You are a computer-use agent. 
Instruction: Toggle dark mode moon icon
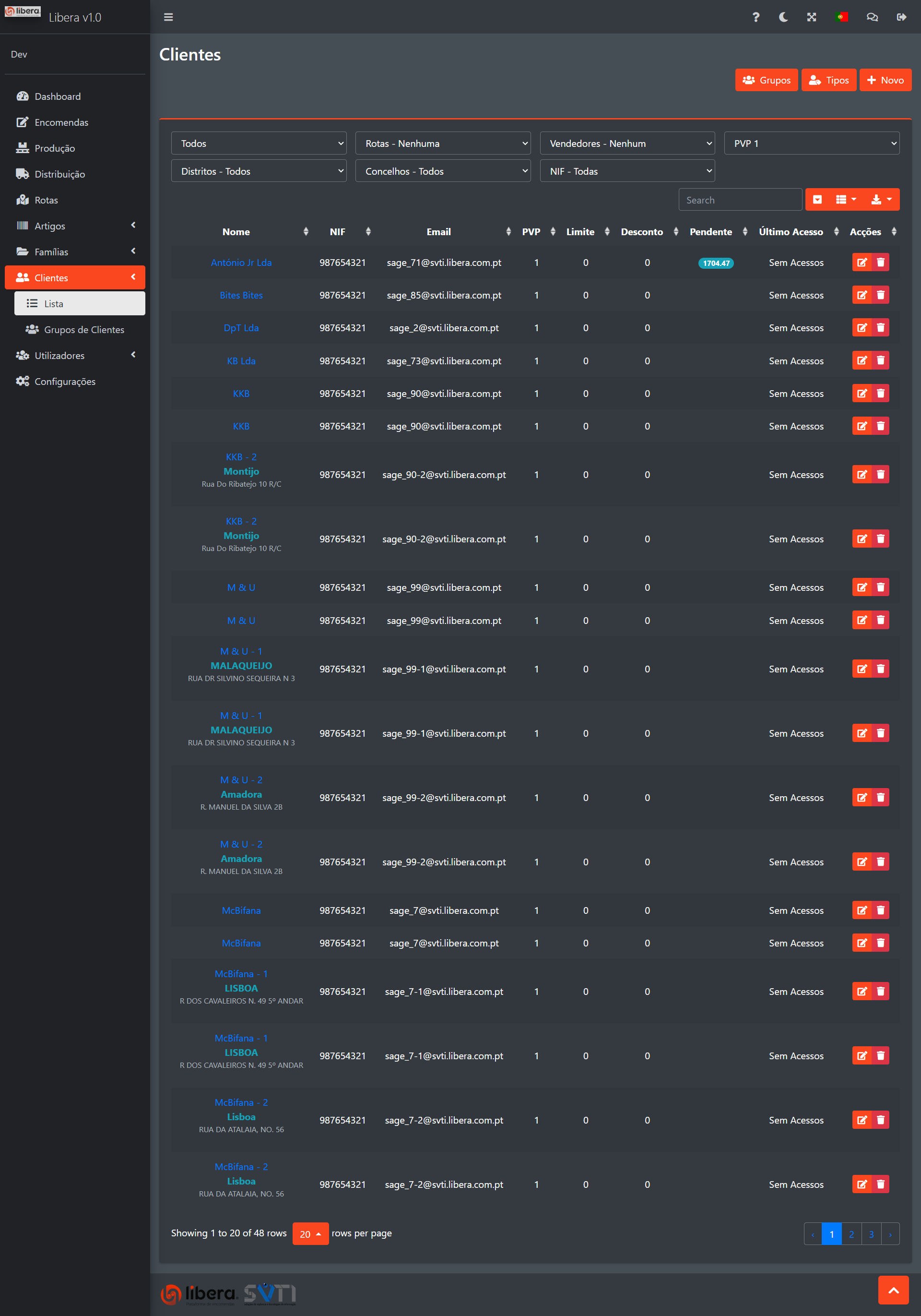pyautogui.click(x=783, y=17)
